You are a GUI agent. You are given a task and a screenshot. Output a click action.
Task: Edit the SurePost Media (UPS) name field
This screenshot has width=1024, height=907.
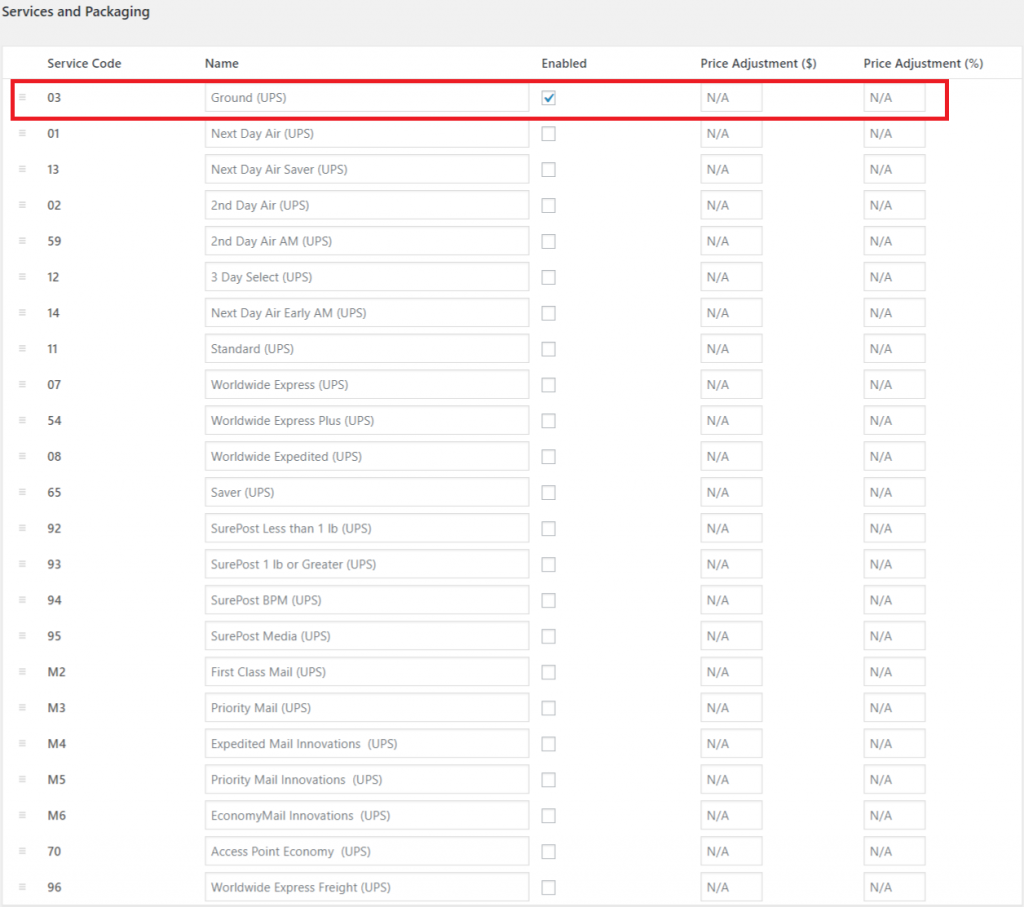pos(366,636)
